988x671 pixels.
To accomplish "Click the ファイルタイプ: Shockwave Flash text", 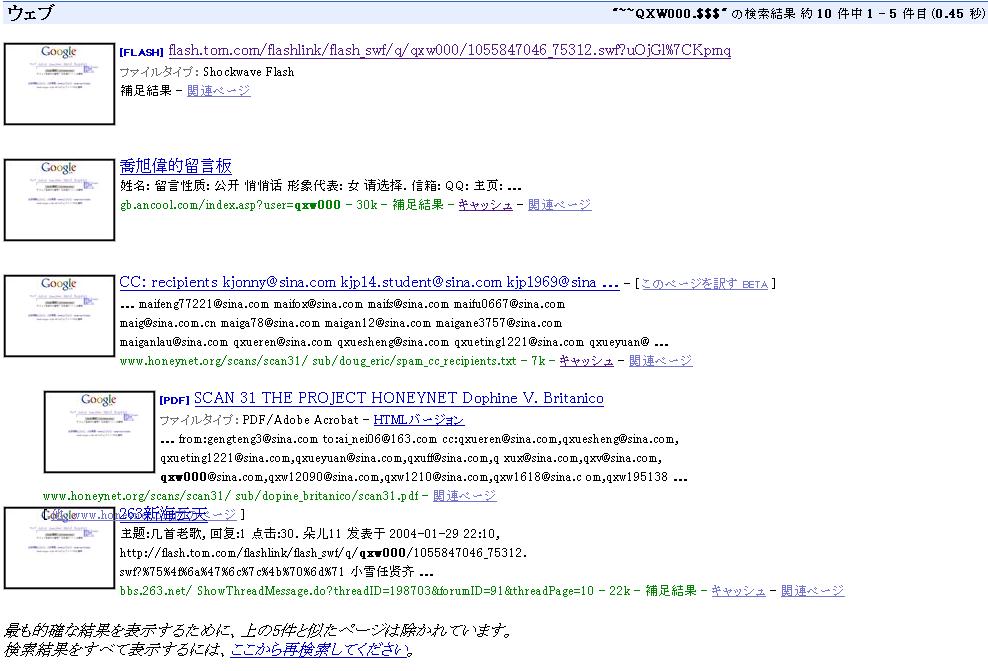I will click(x=207, y=72).
